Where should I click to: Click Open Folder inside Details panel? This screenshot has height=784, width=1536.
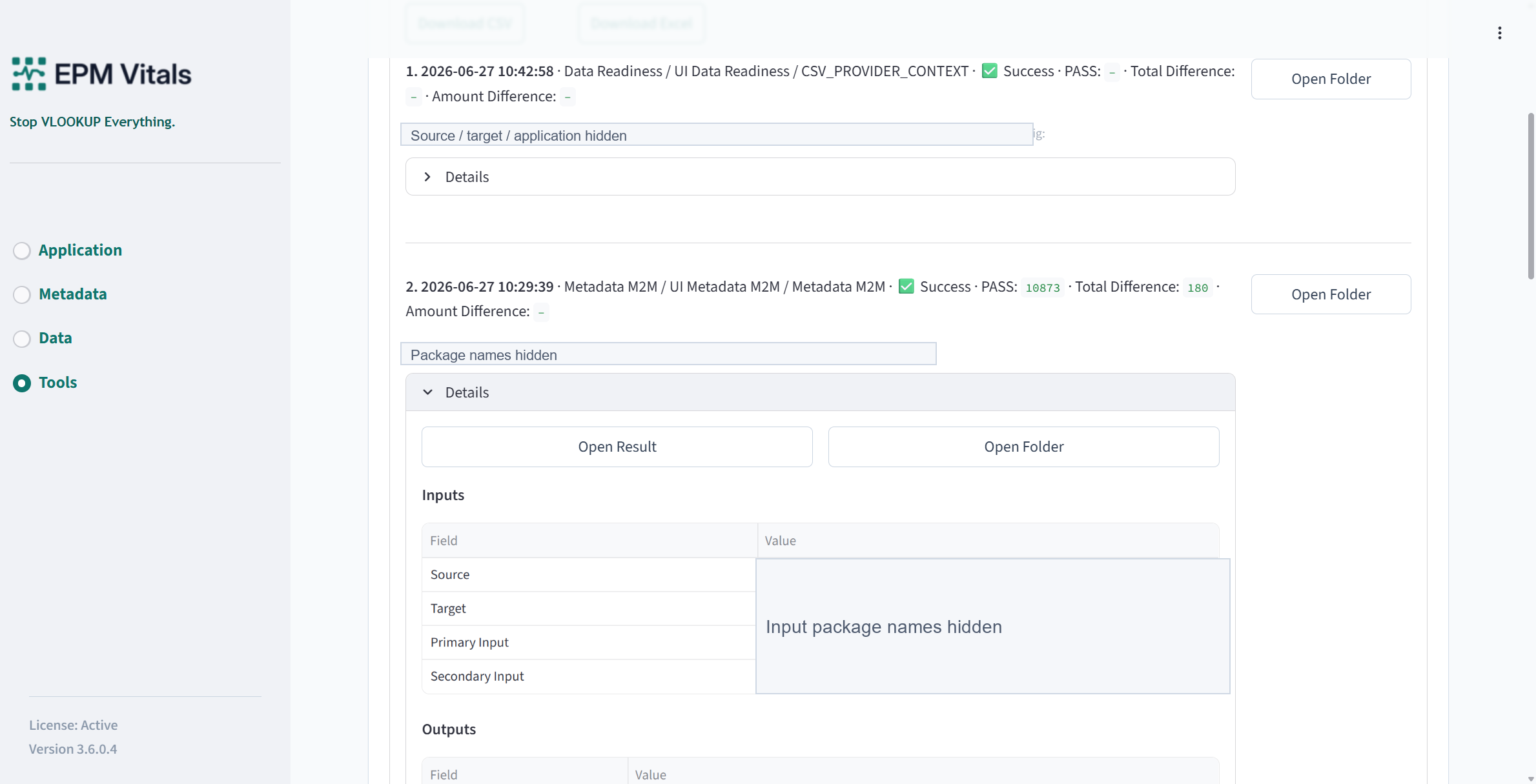[1023, 447]
